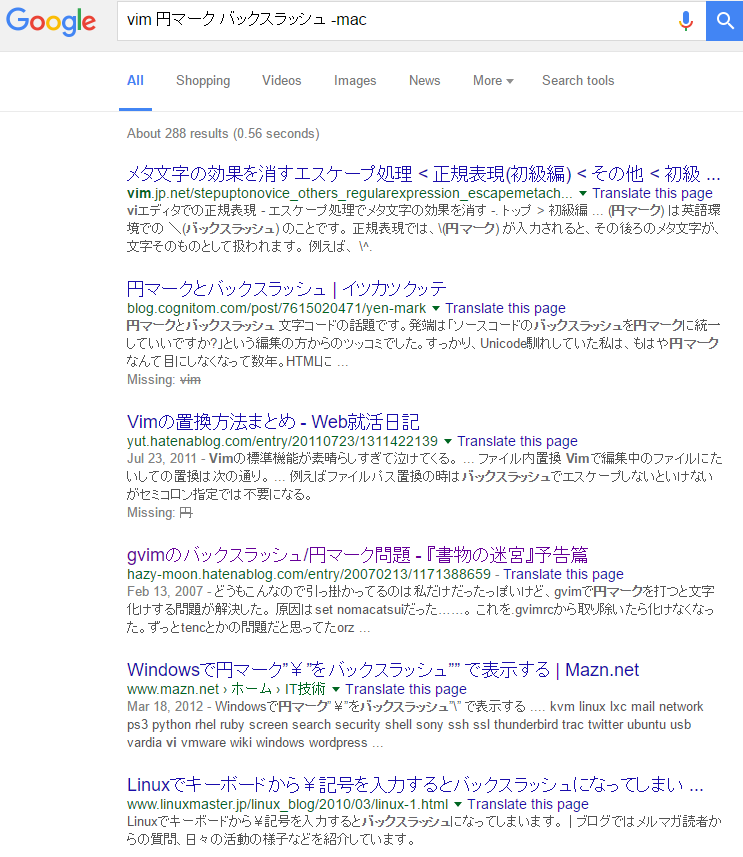Click the About 288 results text
Image resolution: width=743 pixels, height=857 pixels.
(223, 133)
